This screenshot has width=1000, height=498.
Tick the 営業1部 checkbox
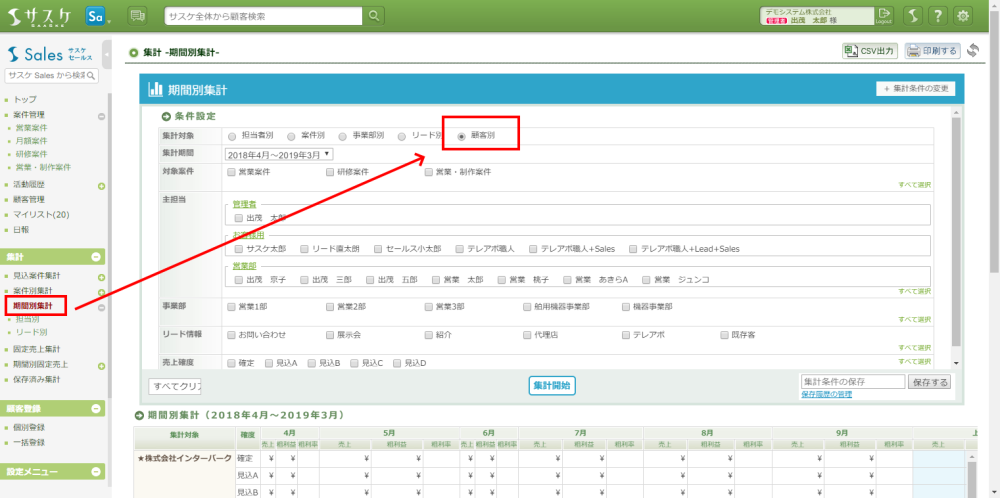232,307
